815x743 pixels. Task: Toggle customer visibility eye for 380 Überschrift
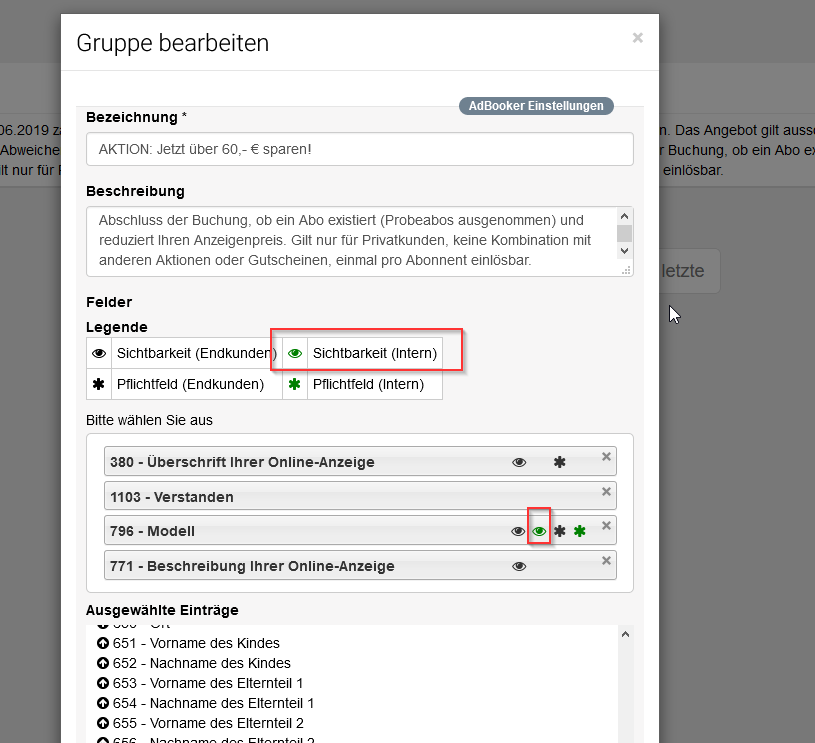(519, 462)
